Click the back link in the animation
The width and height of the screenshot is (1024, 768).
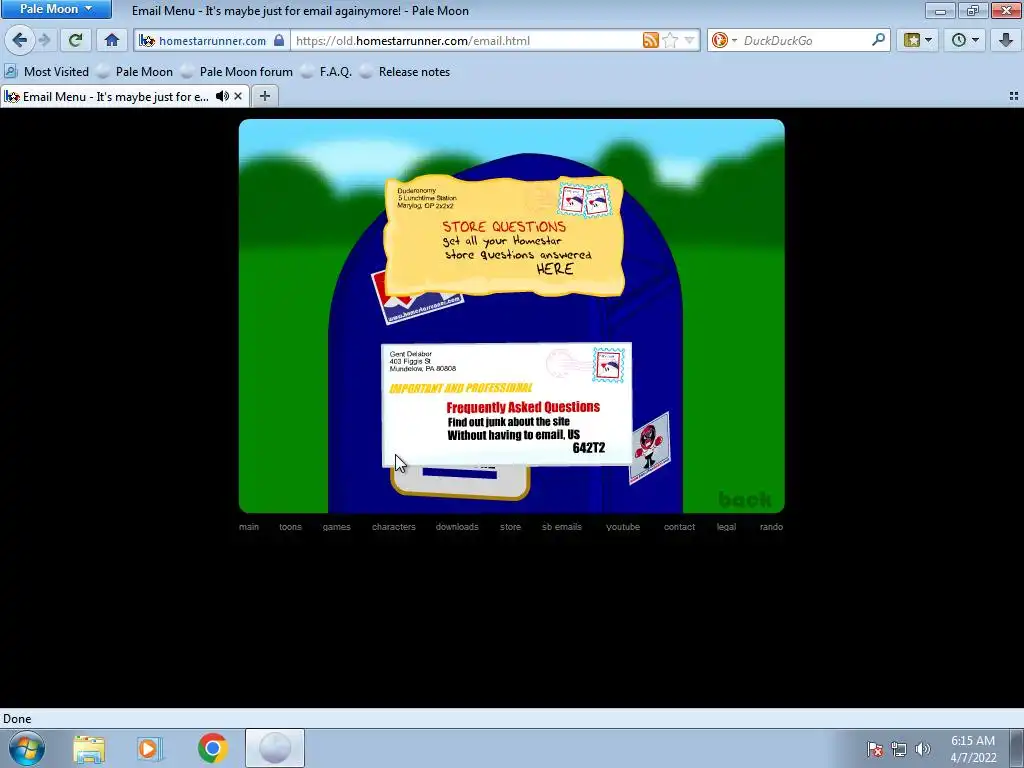[744, 500]
